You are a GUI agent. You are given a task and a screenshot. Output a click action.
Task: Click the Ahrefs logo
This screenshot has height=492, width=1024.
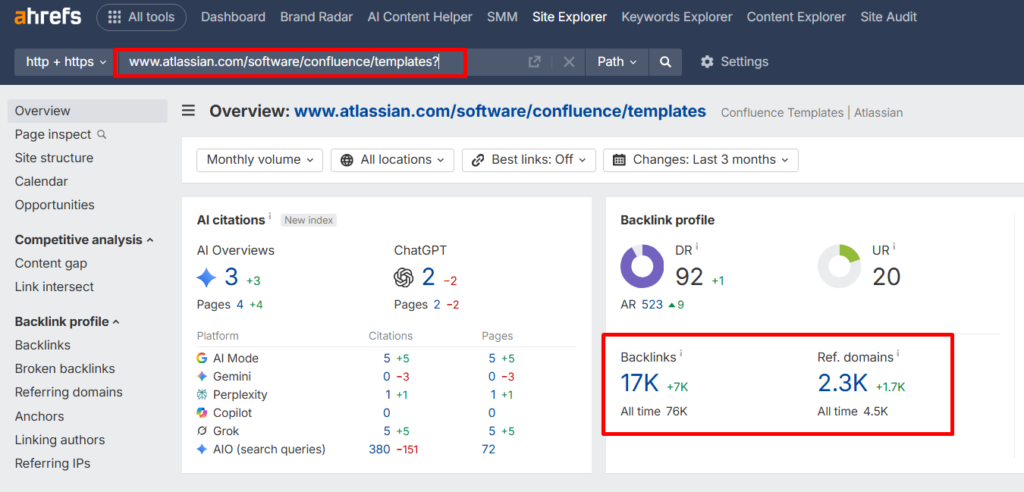[x=48, y=17]
